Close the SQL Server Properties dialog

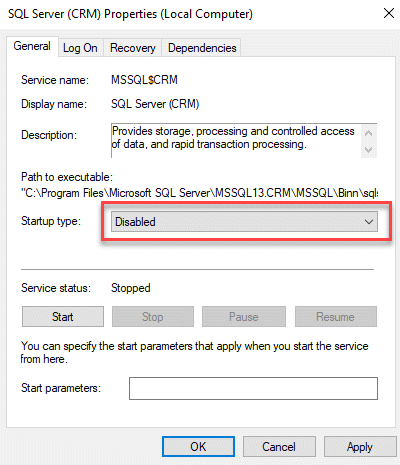(389, 13)
